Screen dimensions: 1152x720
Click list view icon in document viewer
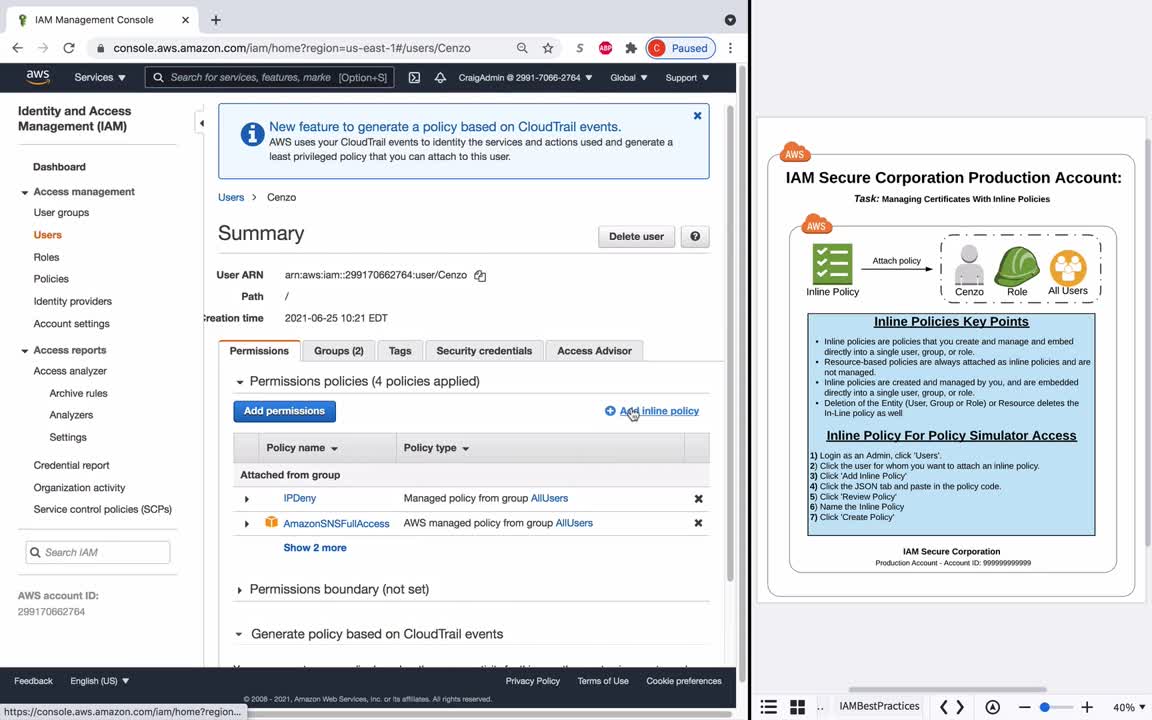point(768,707)
